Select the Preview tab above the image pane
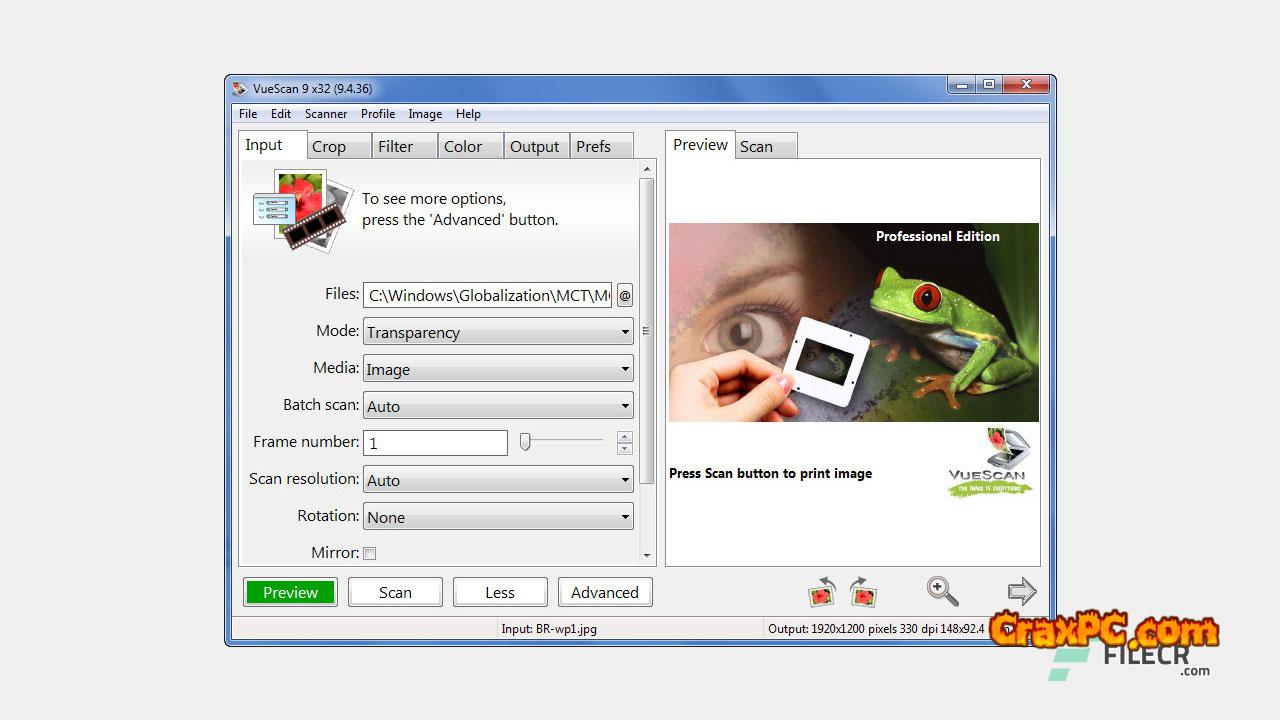Image resolution: width=1280 pixels, height=720 pixels. point(700,145)
